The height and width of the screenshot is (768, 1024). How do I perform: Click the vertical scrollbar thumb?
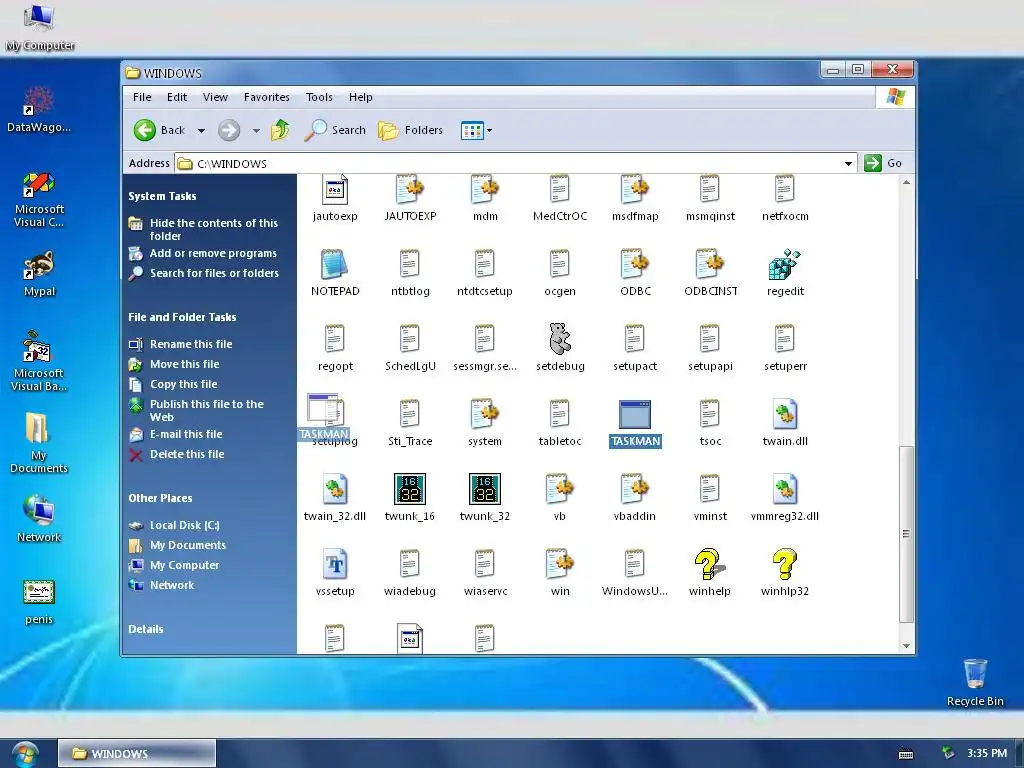click(906, 534)
